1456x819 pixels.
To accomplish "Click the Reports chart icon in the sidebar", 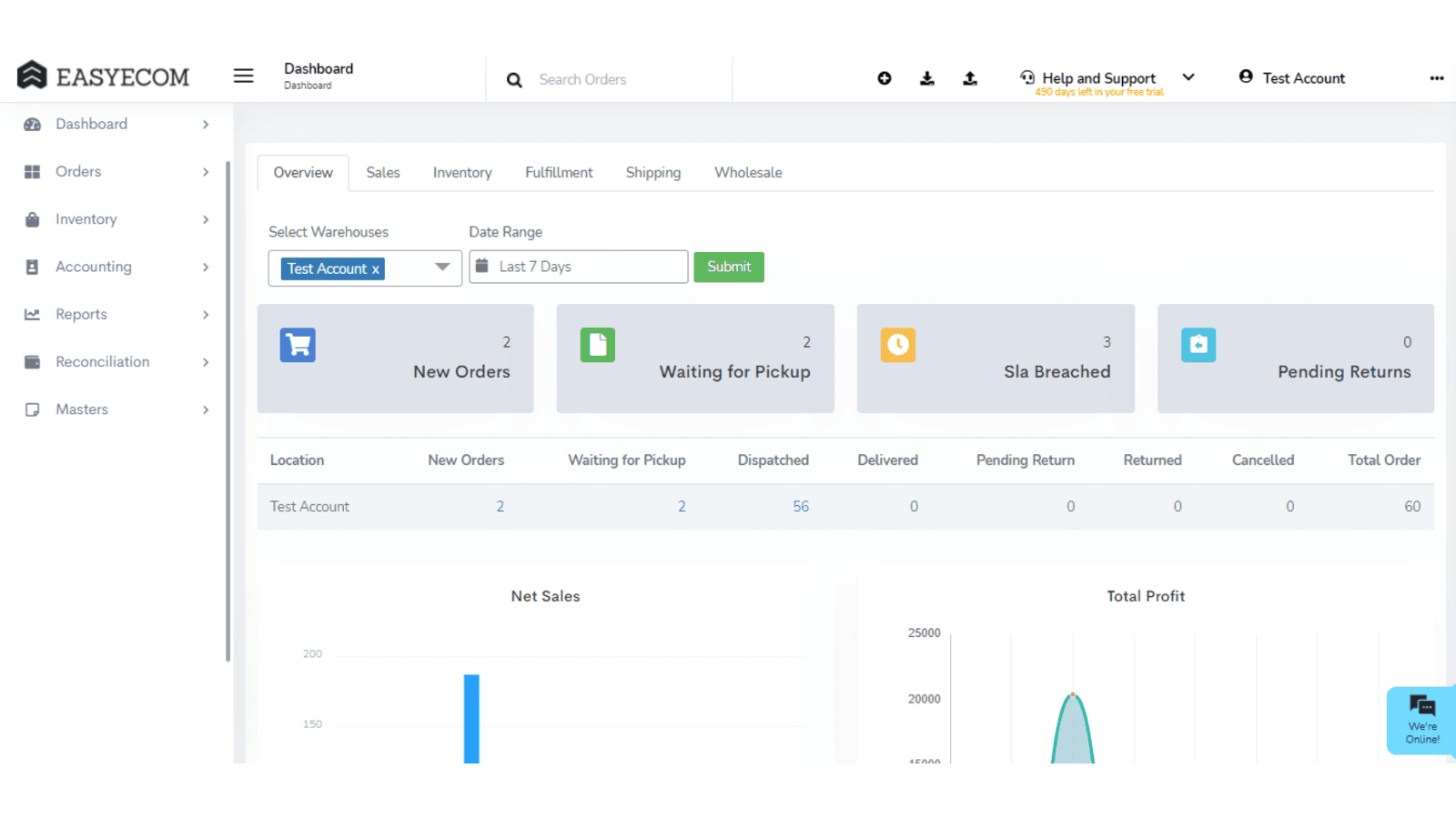I will pos(33,314).
